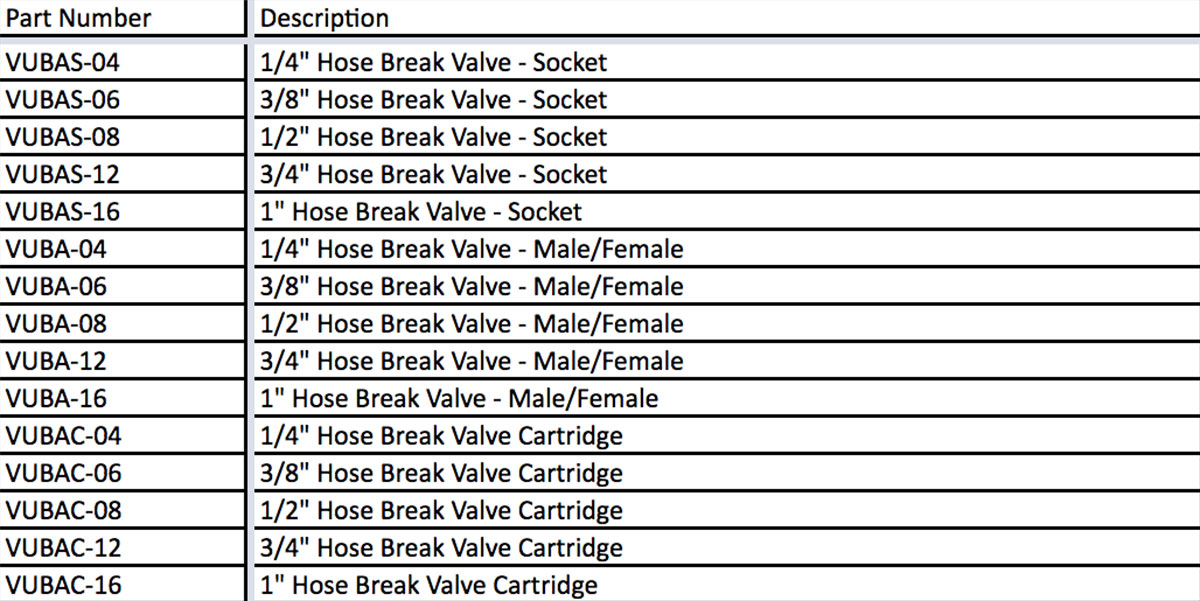Select the 3/8" Hose Break Valve - Socket description

(433, 100)
